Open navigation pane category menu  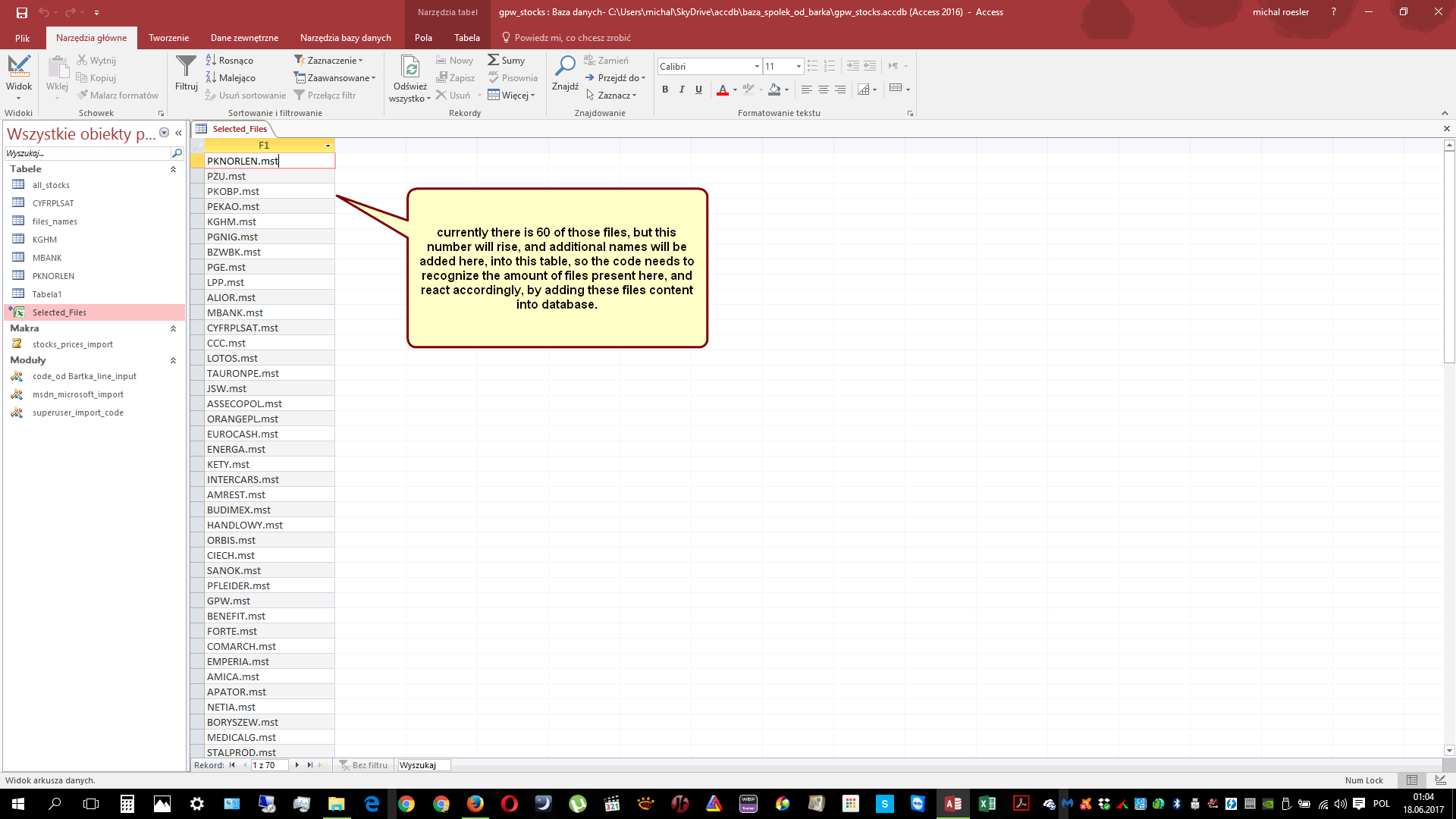click(x=164, y=133)
